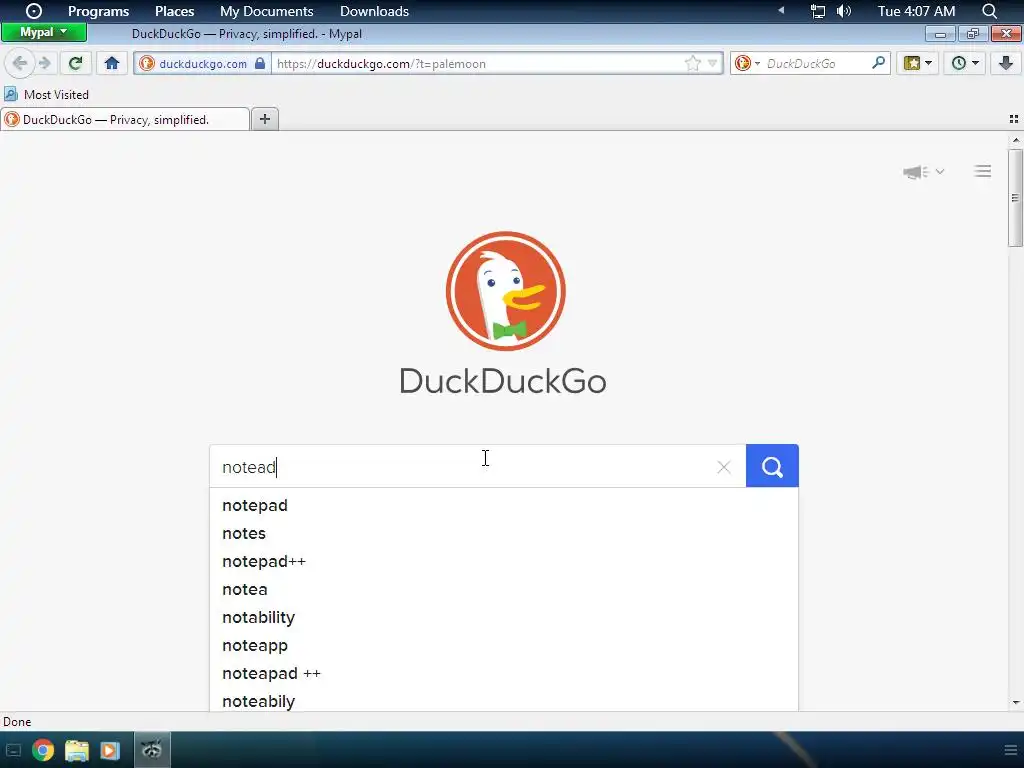Screen dimensions: 1024x768
Task: Submit search with blue magnifier button
Action: (772, 466)
